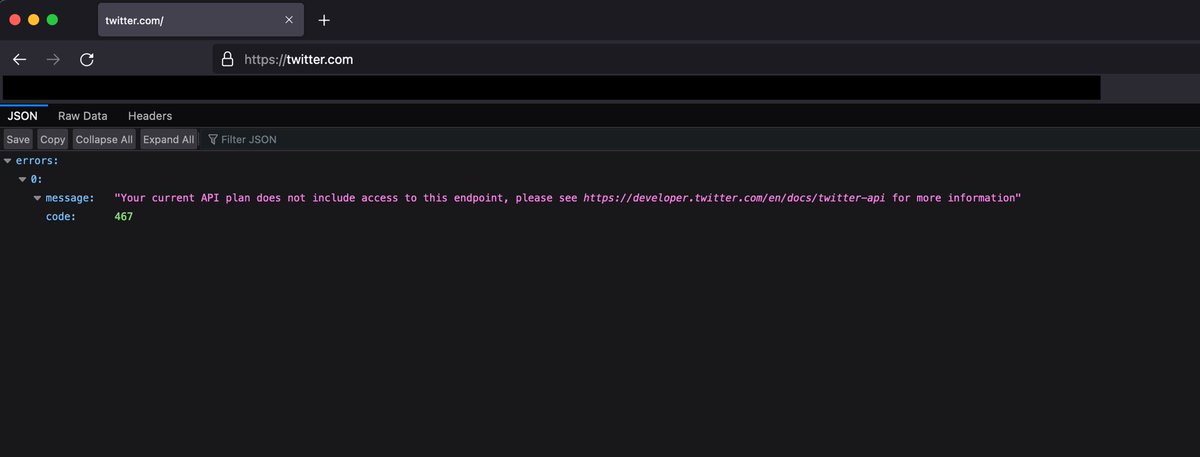This screenshot has width=1200, height=457.
Task: Click the red macOS close window button
Action: (x=15, y=20)
